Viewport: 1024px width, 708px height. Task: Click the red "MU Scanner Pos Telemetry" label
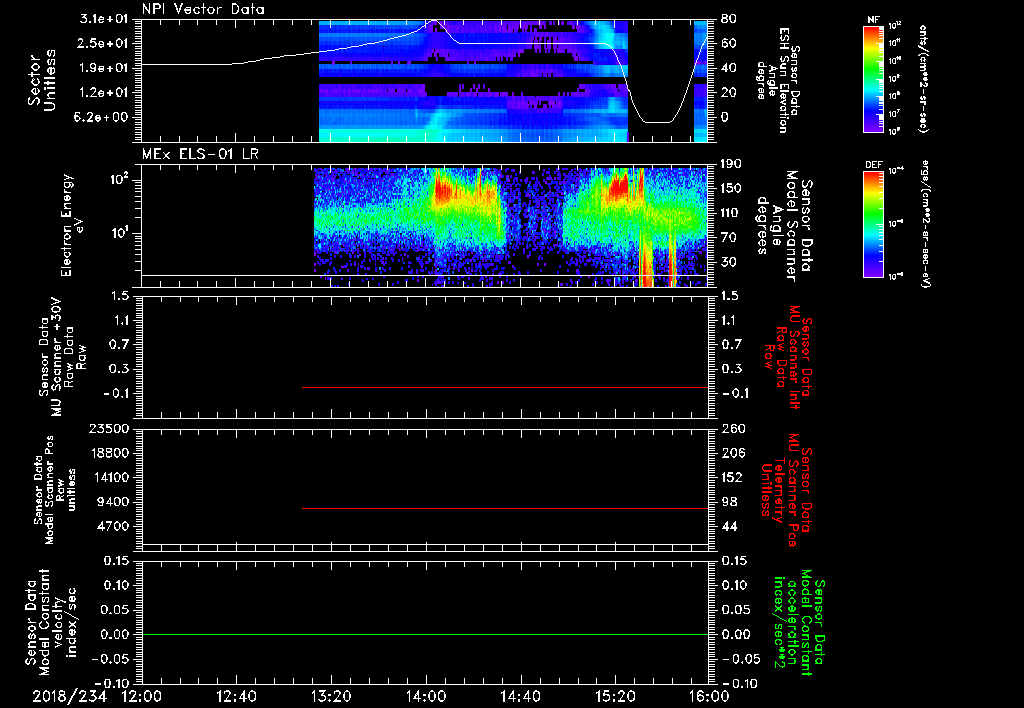(786, 490)
